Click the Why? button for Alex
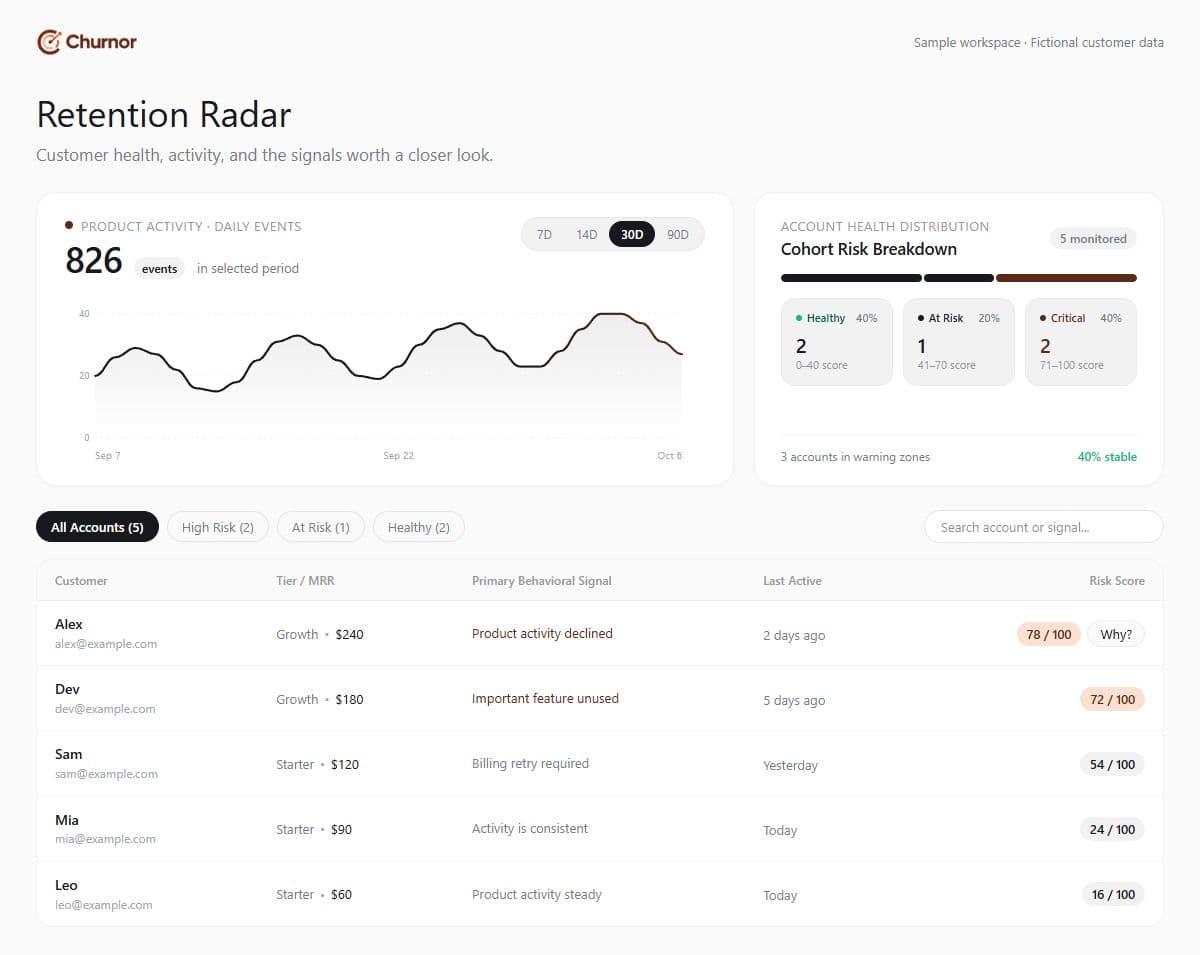The height and width of the screenshot is (955, 1200). tap(1116, 634)
